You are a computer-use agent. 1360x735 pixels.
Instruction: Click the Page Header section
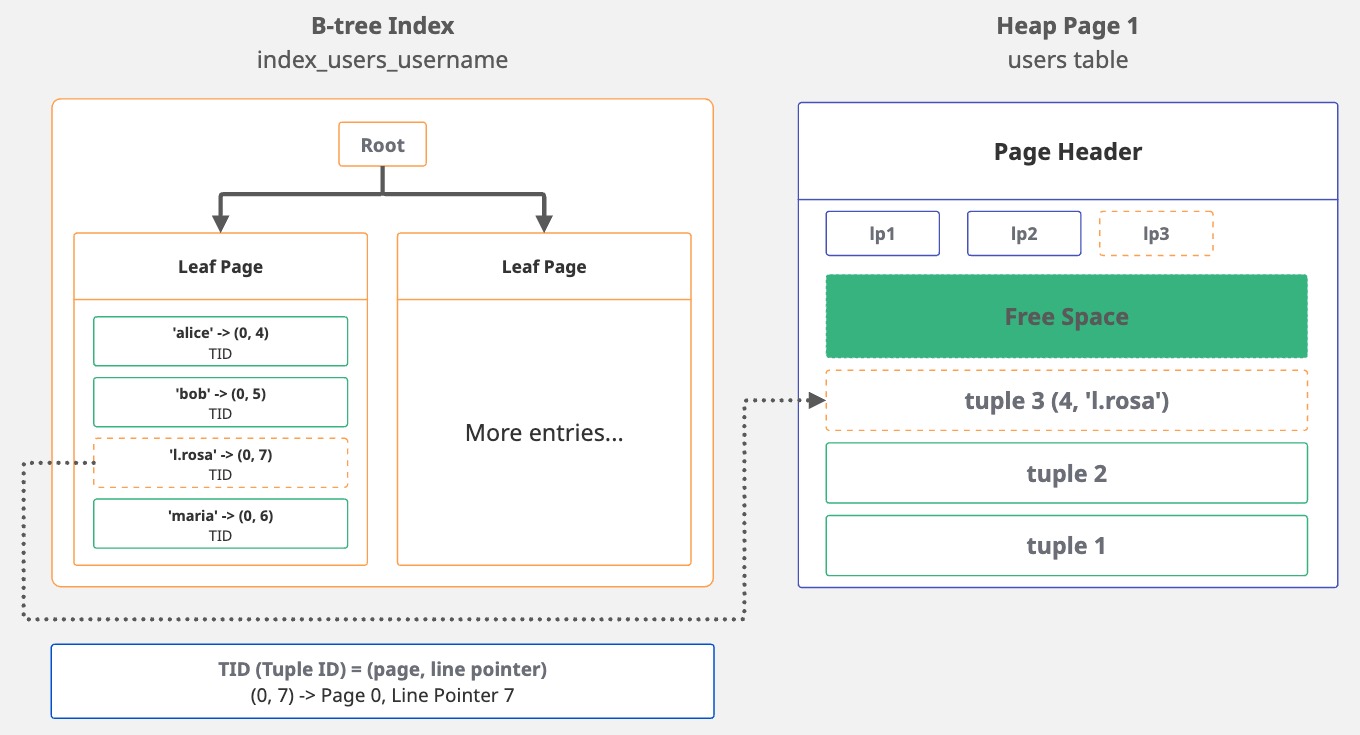click(x=1067, y=152)
